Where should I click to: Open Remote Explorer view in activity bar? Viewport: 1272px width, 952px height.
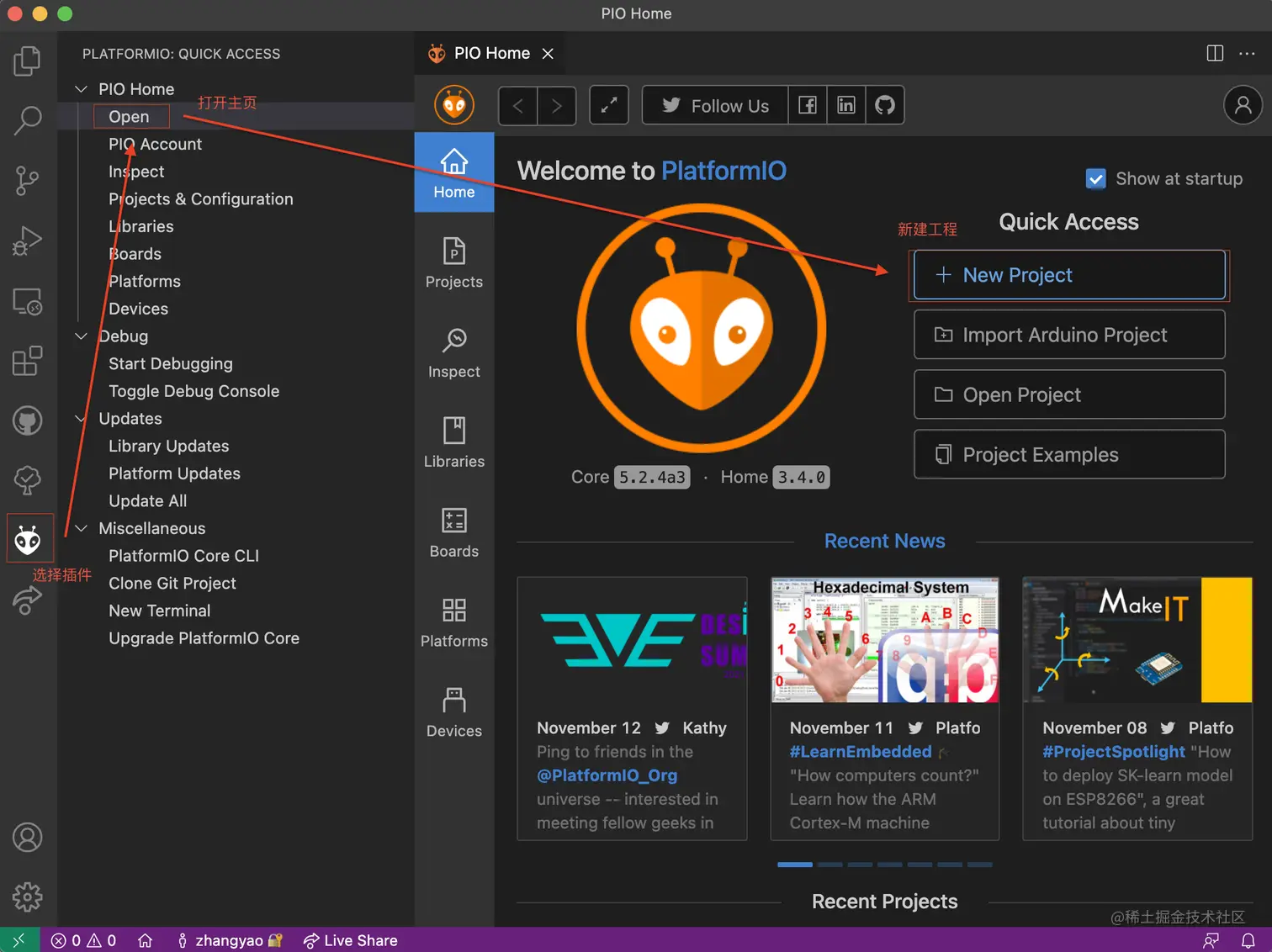27,301
